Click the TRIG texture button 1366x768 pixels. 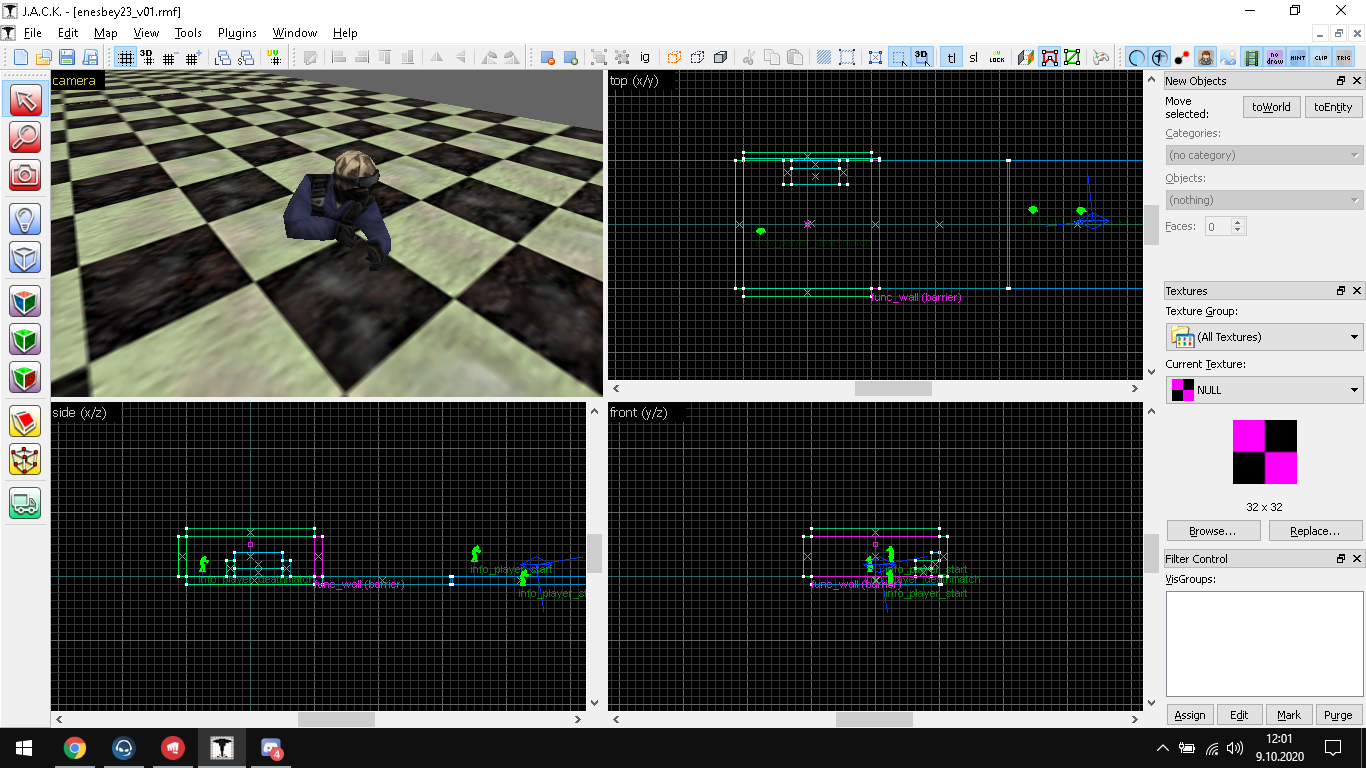(1344, 57)
